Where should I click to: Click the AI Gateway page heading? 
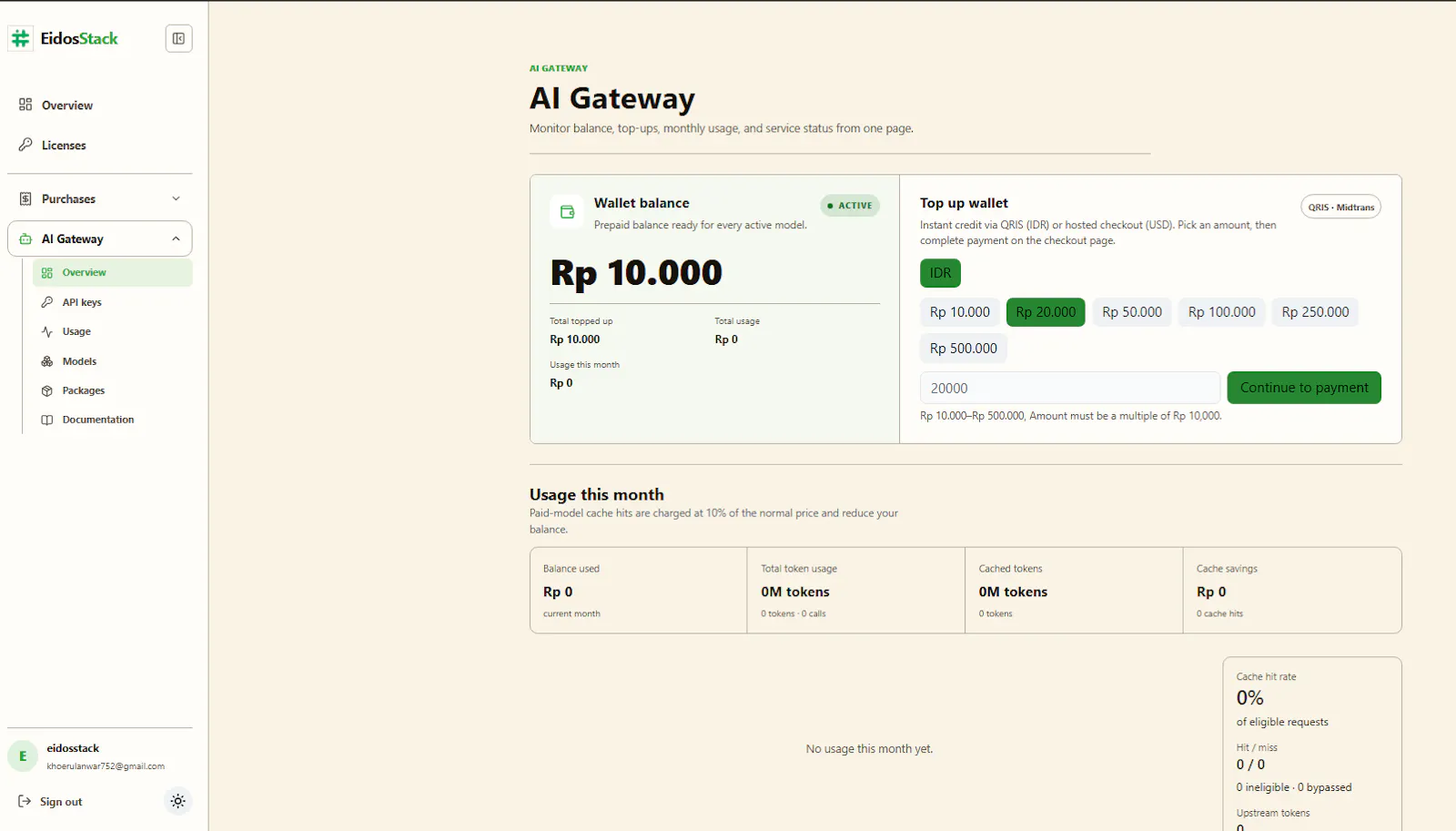pos(612,98)
